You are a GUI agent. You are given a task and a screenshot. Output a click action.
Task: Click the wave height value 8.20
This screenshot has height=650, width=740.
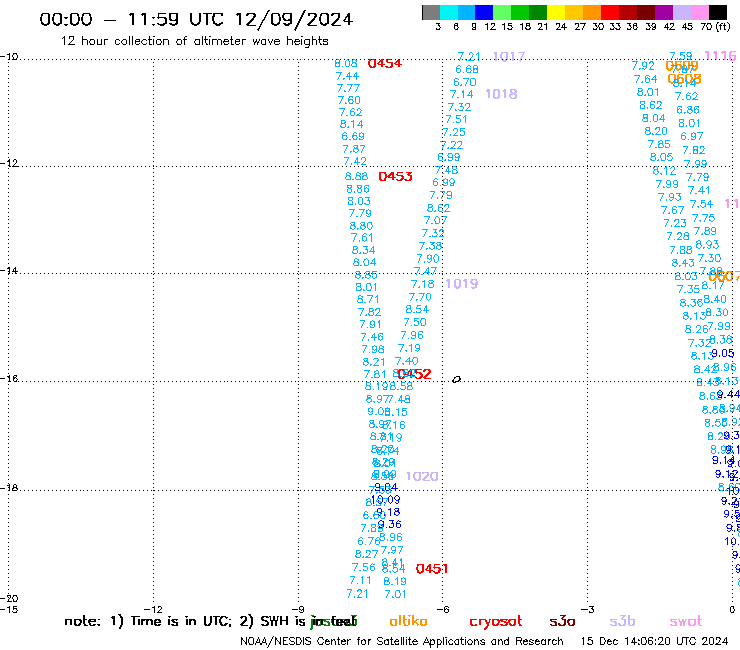(x=656, y=131)
